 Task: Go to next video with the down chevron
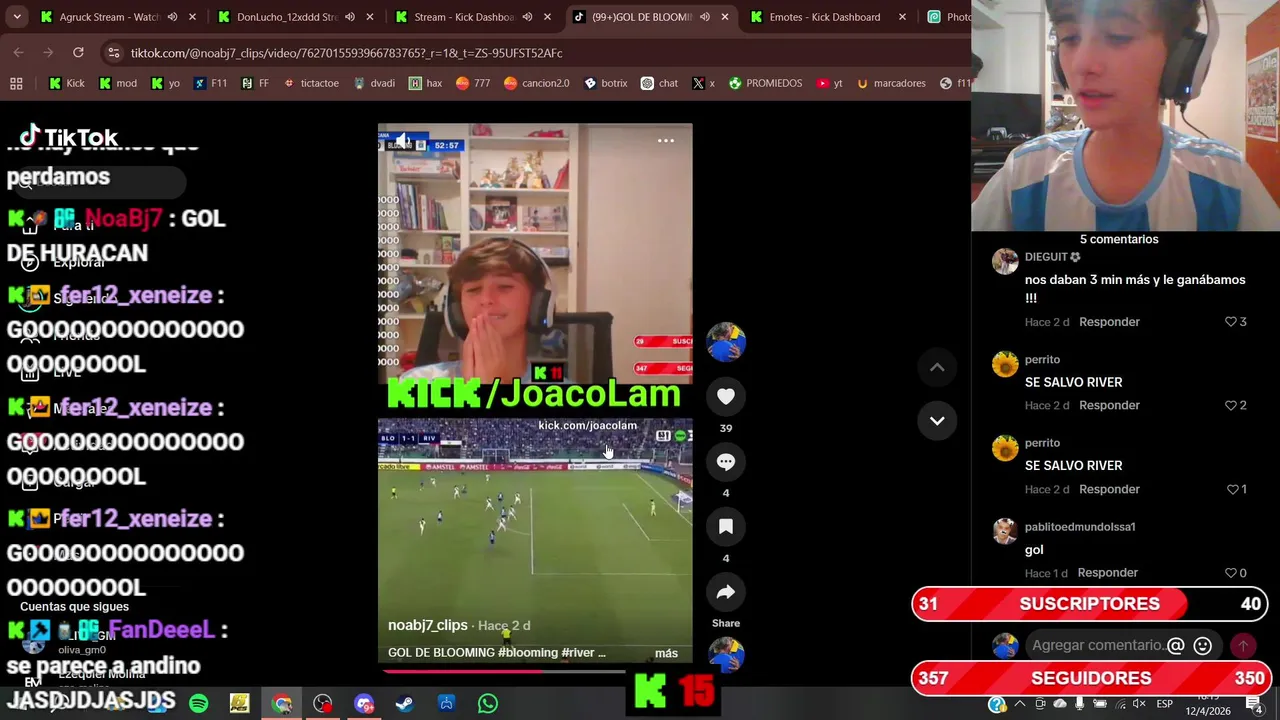[x=937, y=420]
